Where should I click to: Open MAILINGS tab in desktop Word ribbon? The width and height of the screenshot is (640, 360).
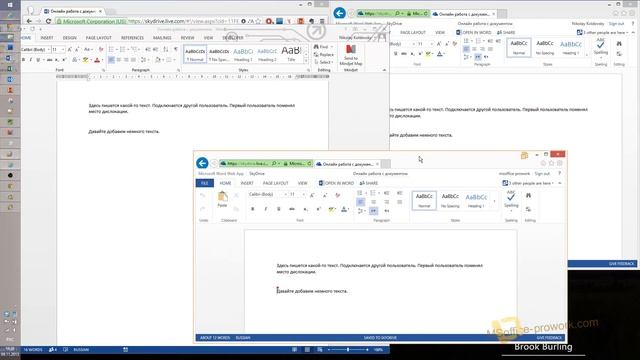[162, 38]
